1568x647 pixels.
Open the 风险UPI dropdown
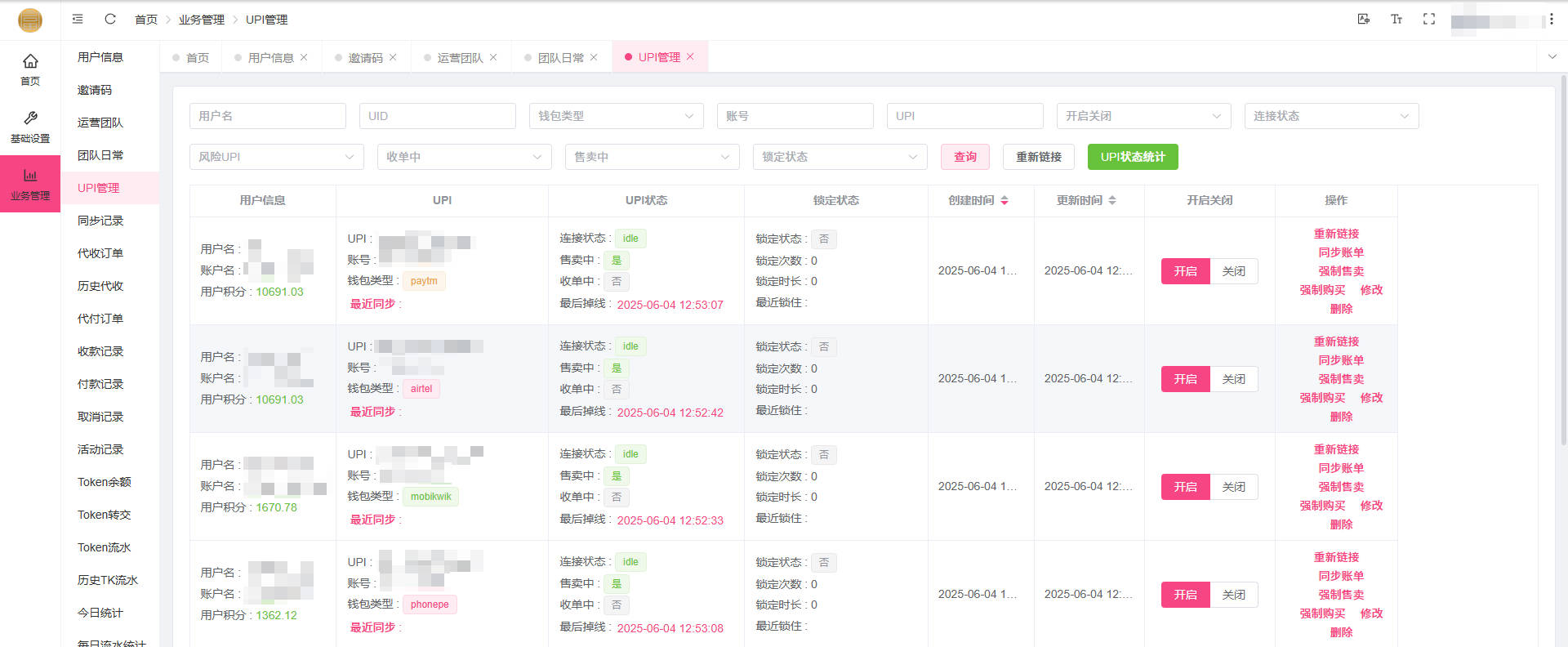pos(276,157)
